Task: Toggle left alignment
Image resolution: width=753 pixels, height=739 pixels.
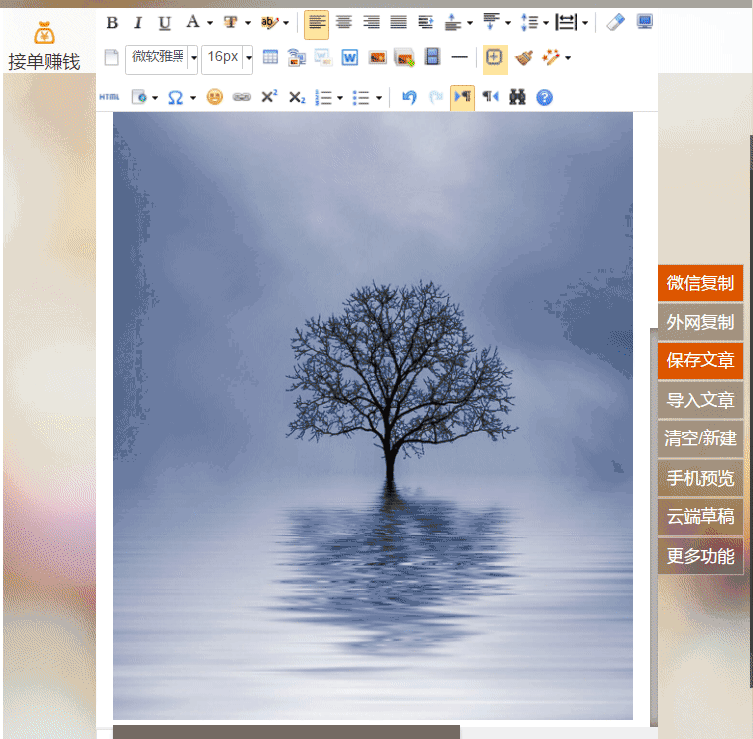Action: [316, 23]
